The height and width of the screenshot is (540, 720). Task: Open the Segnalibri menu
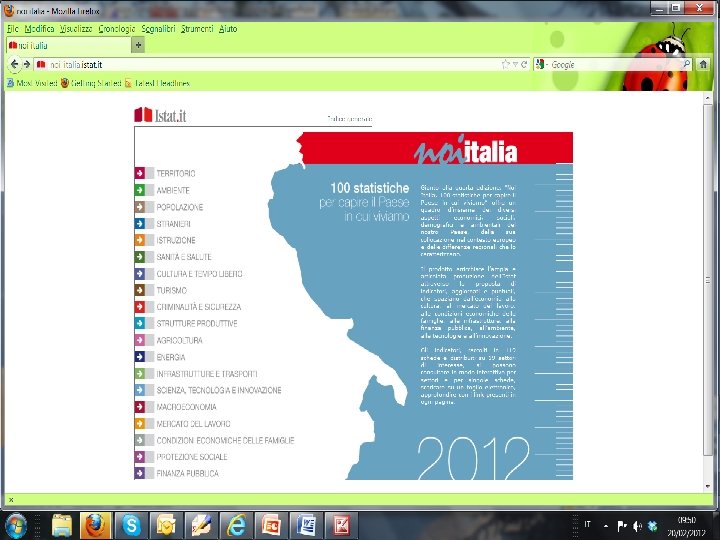click(x=158, y=28)
